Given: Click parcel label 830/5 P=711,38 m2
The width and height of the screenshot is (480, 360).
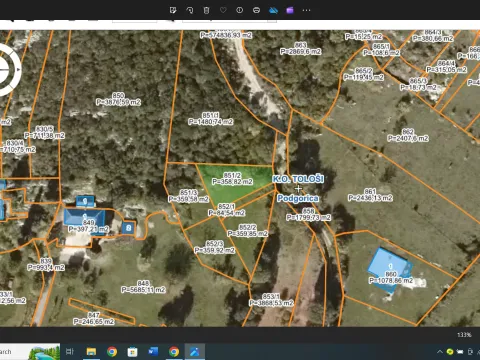Looking at the screenshot, I should pyautogui.click(x=44, y=132).
